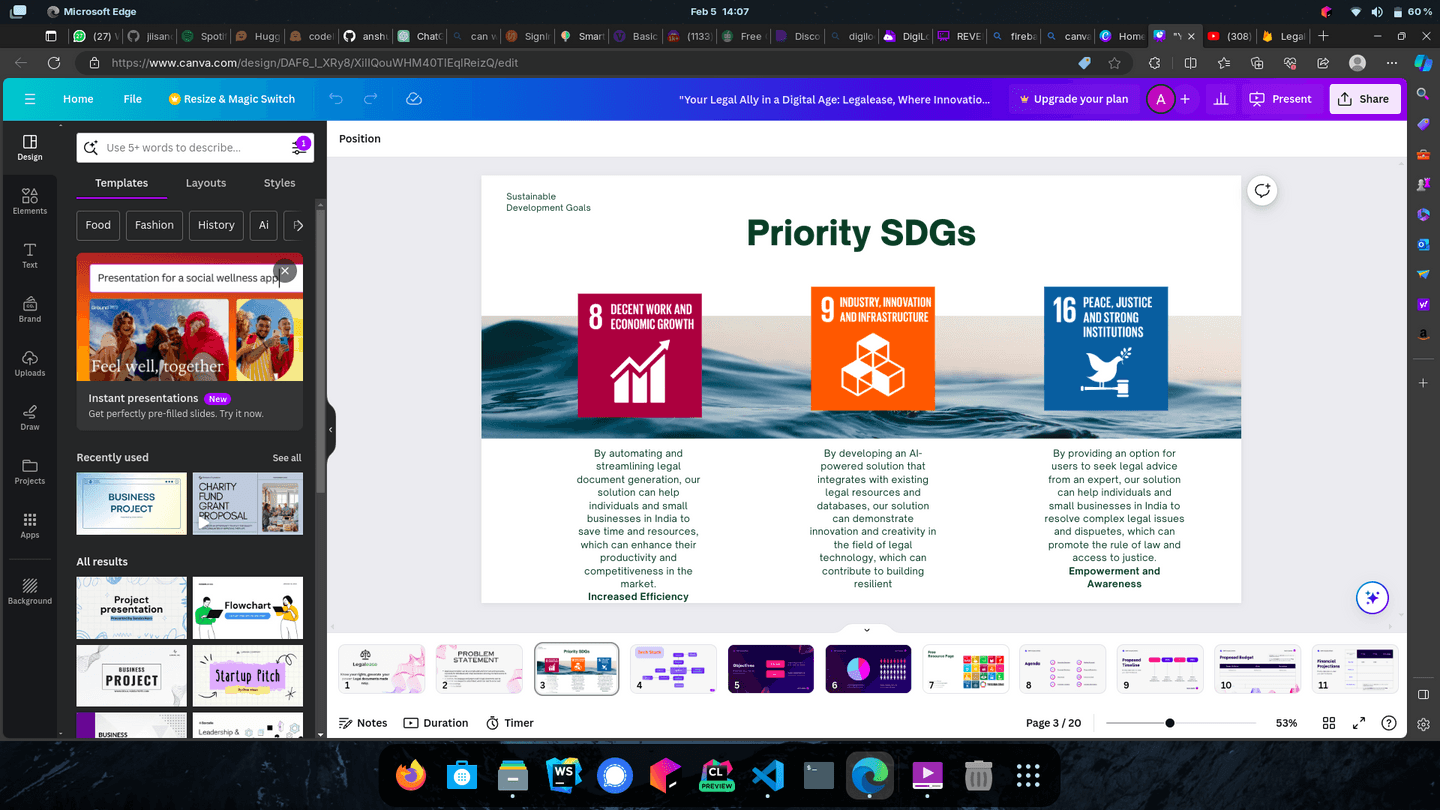This screenshot has height=810, width=1440.
Task: Click the plus icon to add collaborators
Action: tap(1185, 99)
